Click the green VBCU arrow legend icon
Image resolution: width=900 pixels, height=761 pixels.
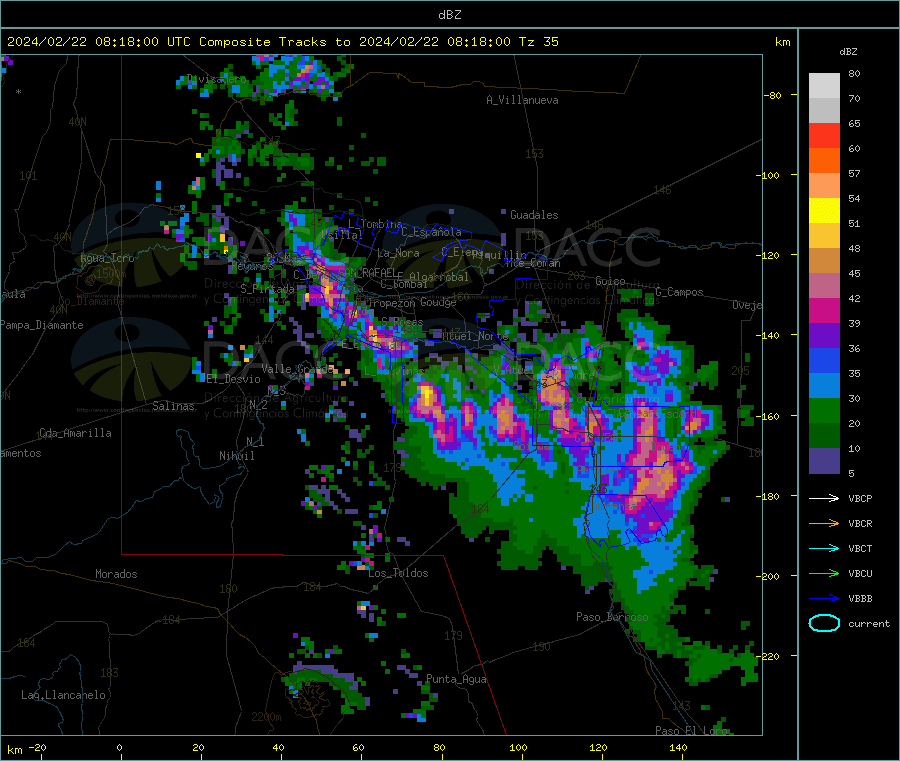tap(824, 573)
